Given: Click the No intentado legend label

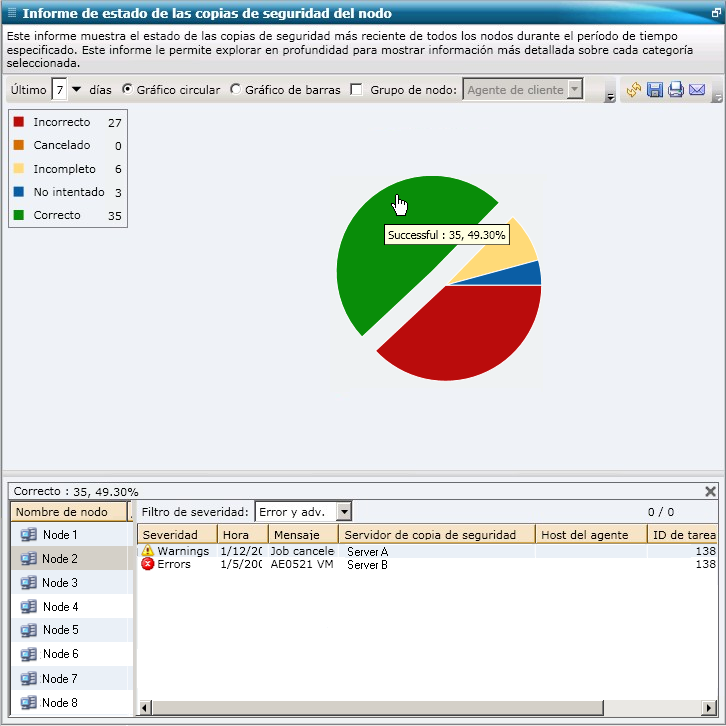Looking at the screenshot, I should tap(69, 192).
